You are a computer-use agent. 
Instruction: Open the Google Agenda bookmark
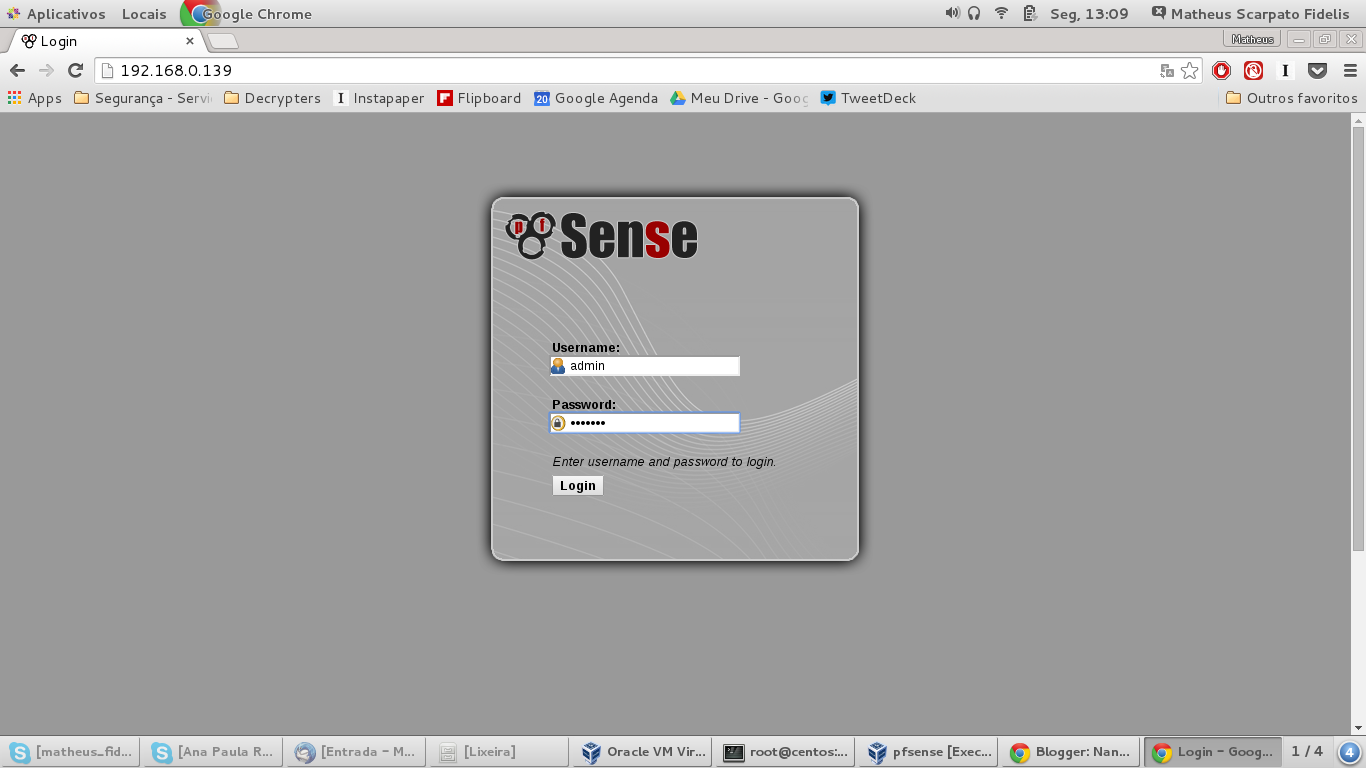click(596, 98)
